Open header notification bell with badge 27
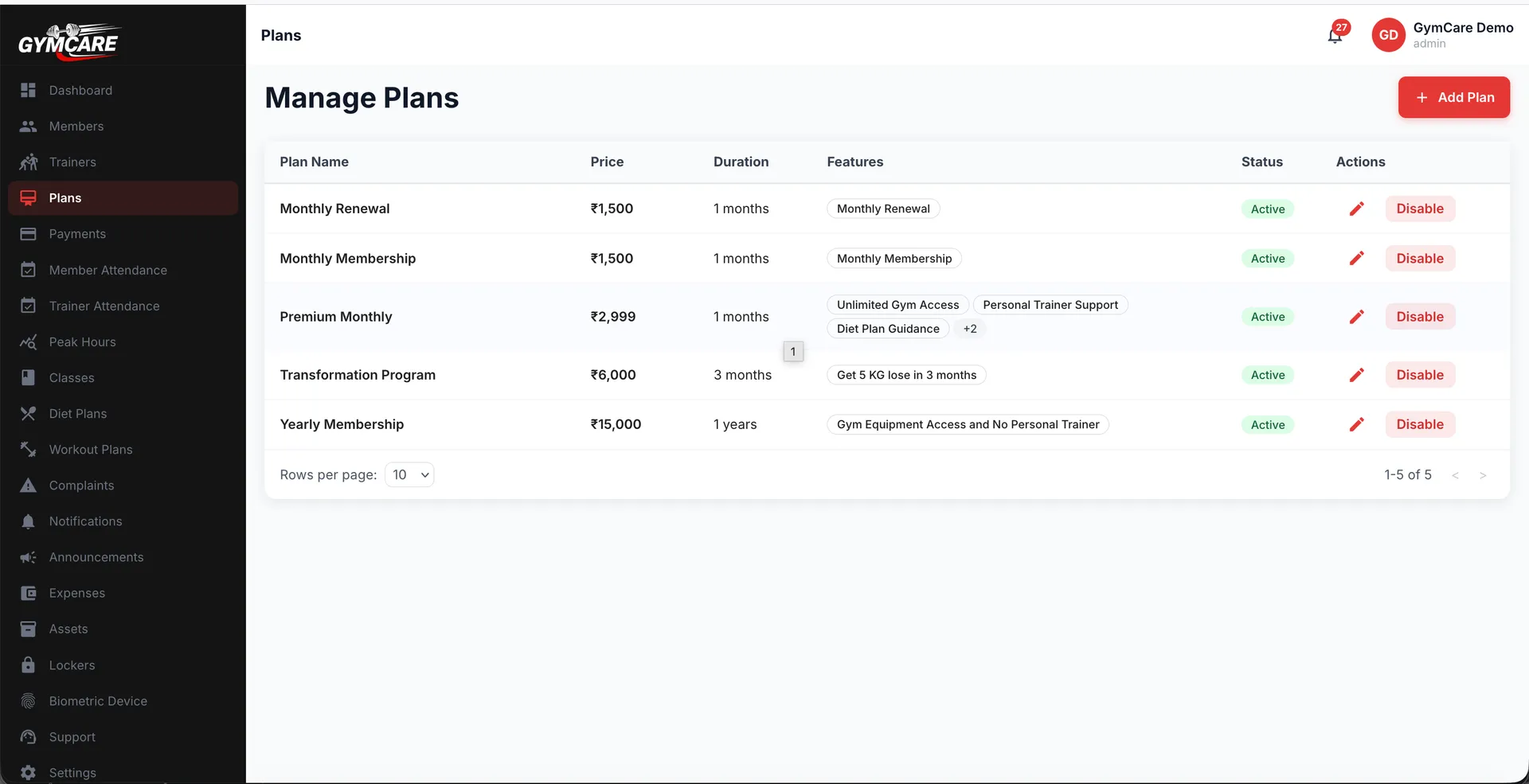Image resolution: width=1529 pixels, height=784 pixels. pos(1335,34)
